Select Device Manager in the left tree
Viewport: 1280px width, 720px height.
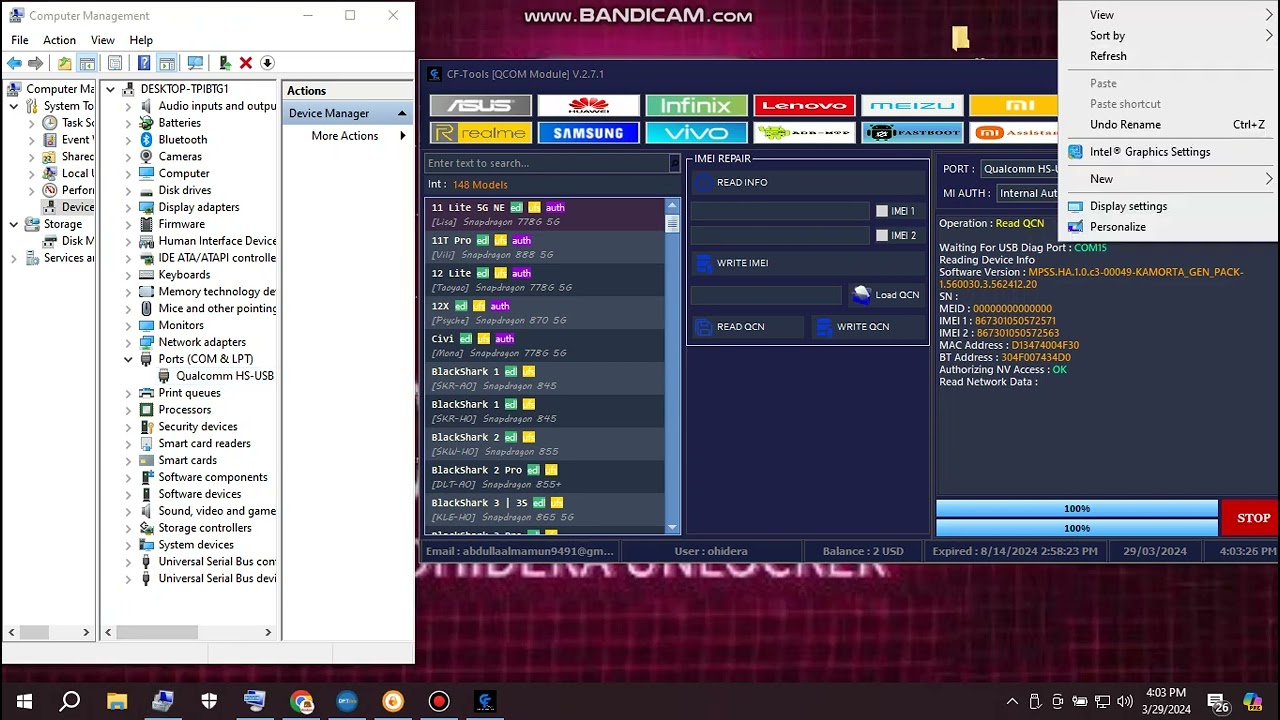pyautogui.click(x=70, y=207)
